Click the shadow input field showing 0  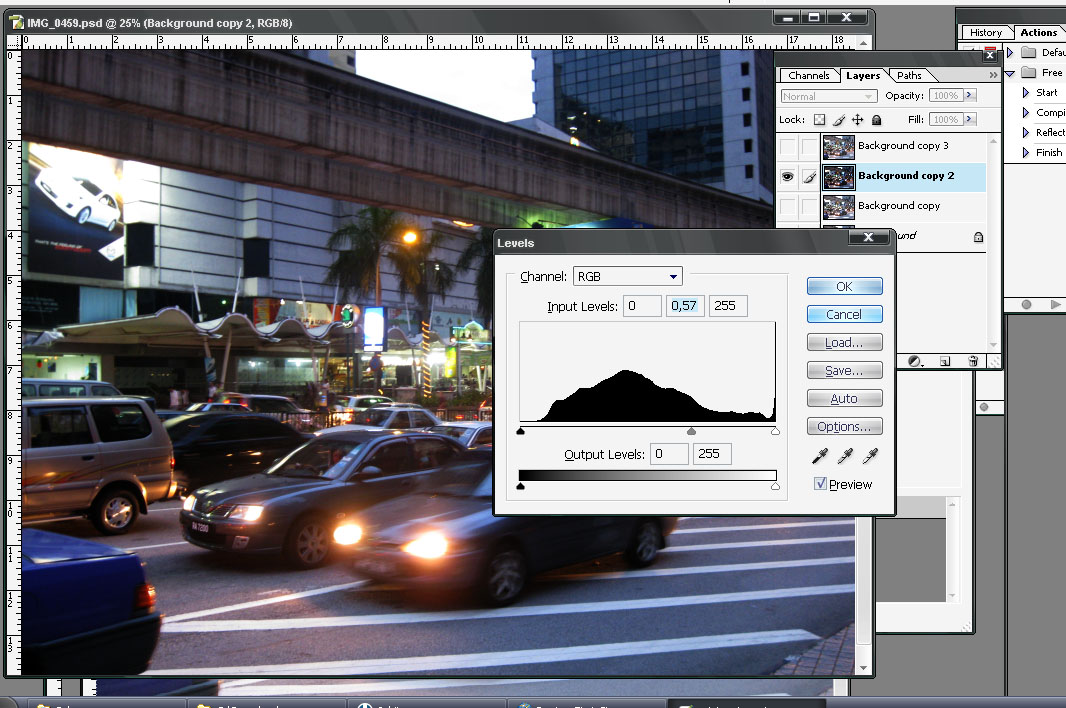tap(642, 306)
